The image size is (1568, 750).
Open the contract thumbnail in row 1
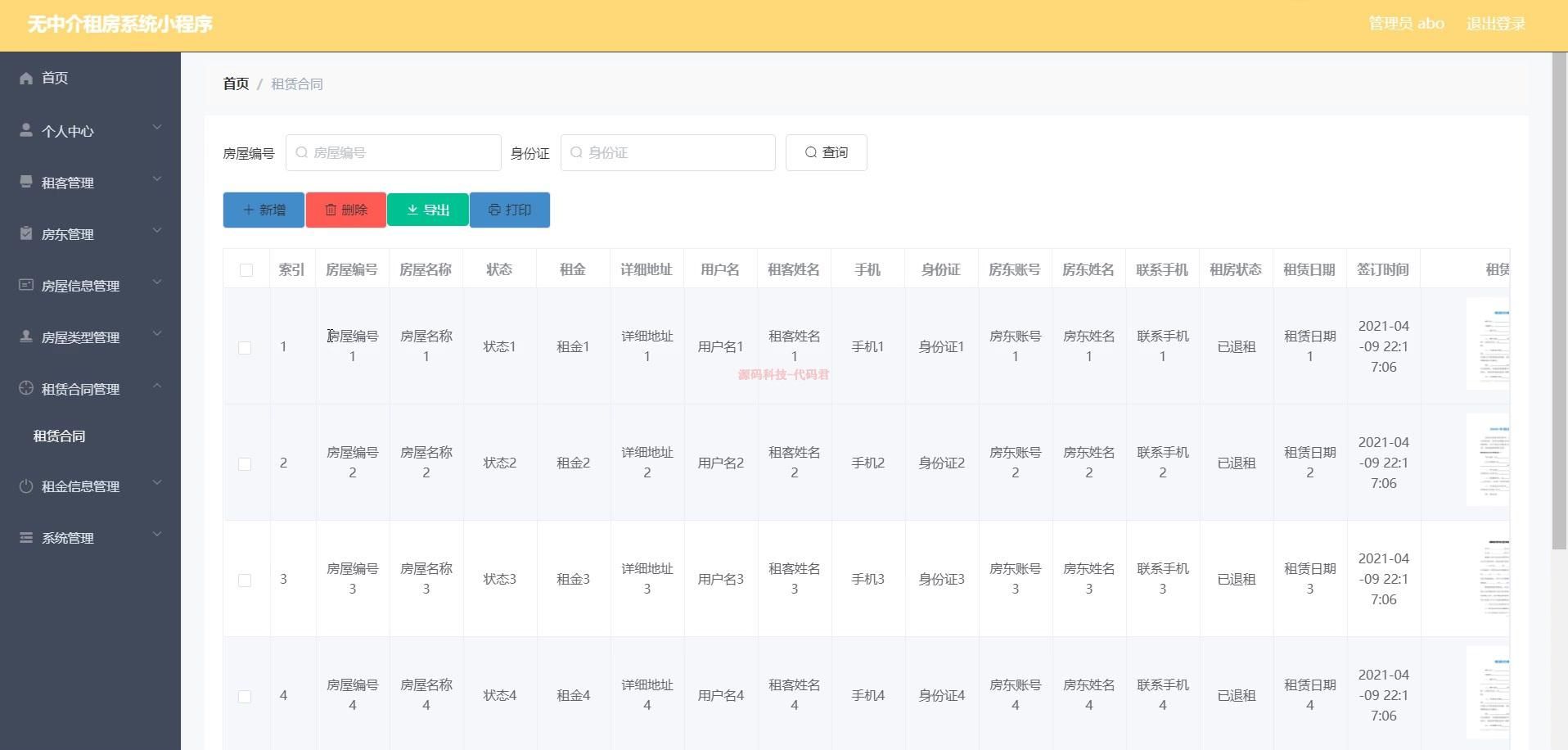coord(1488,344)
